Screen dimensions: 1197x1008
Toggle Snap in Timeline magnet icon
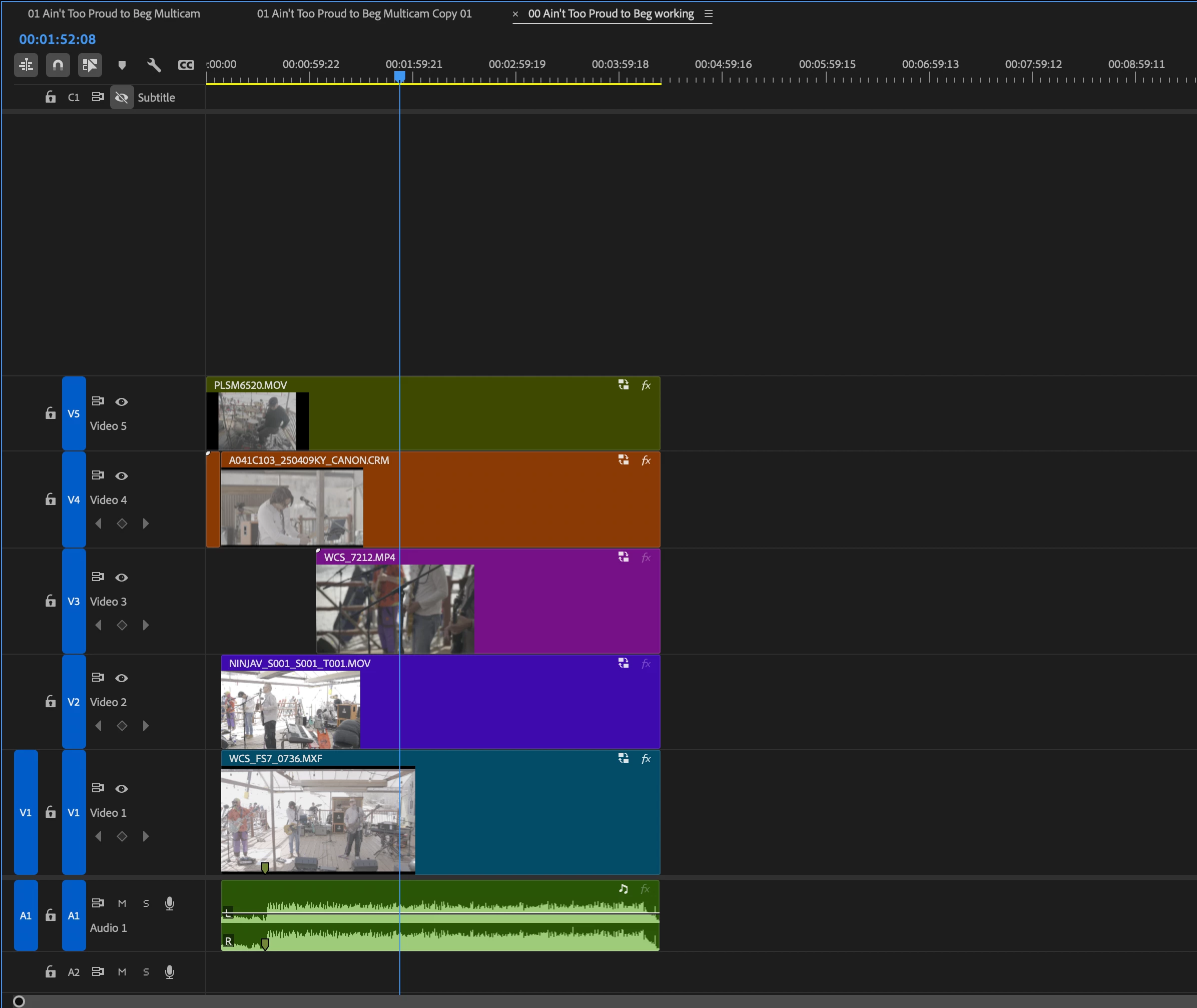[x=58, y=65]
